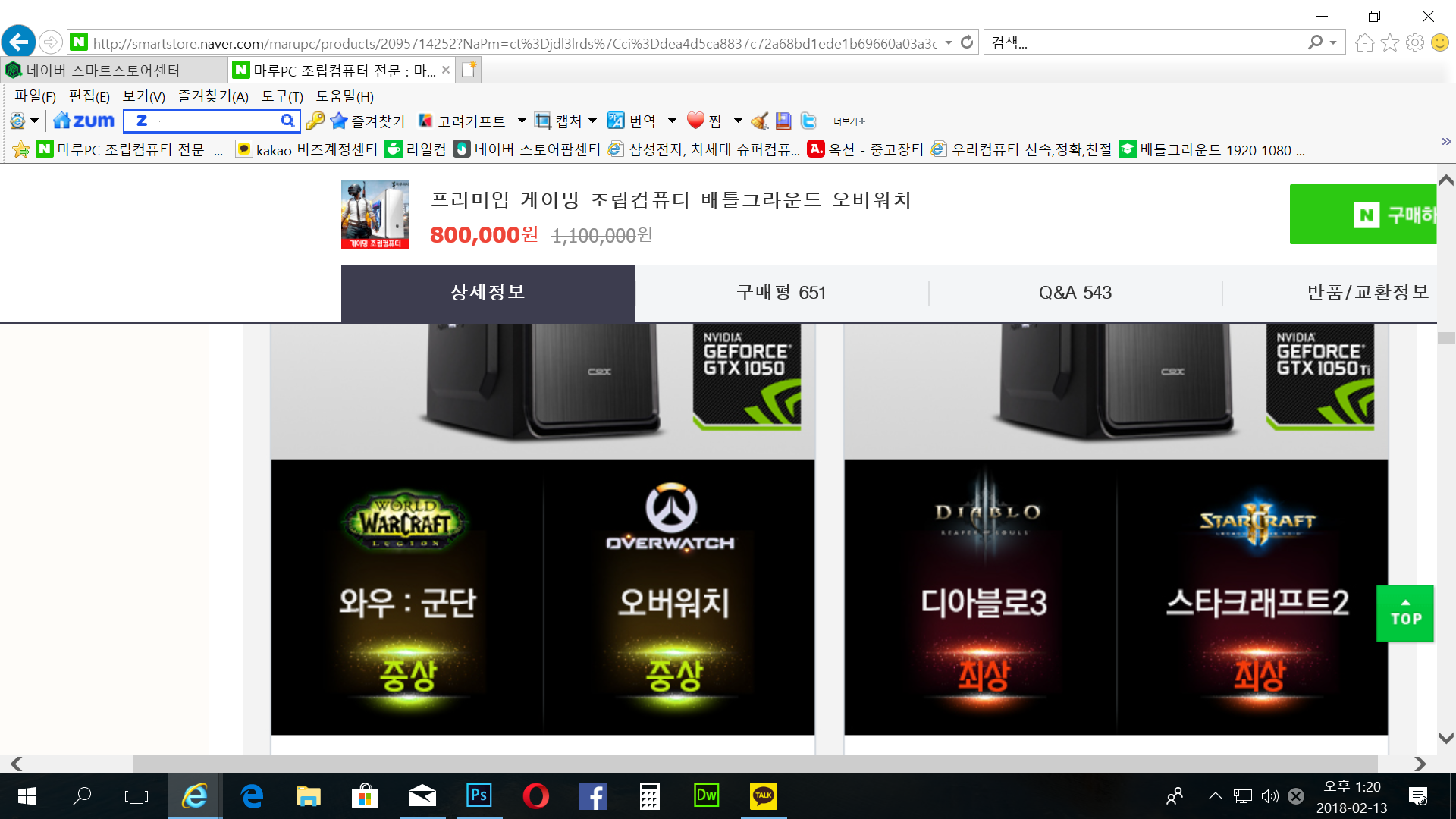The height and width of the screenshot is (819, 1456).
Task: Click the 찜 heart button
Action: coord(704,121)
